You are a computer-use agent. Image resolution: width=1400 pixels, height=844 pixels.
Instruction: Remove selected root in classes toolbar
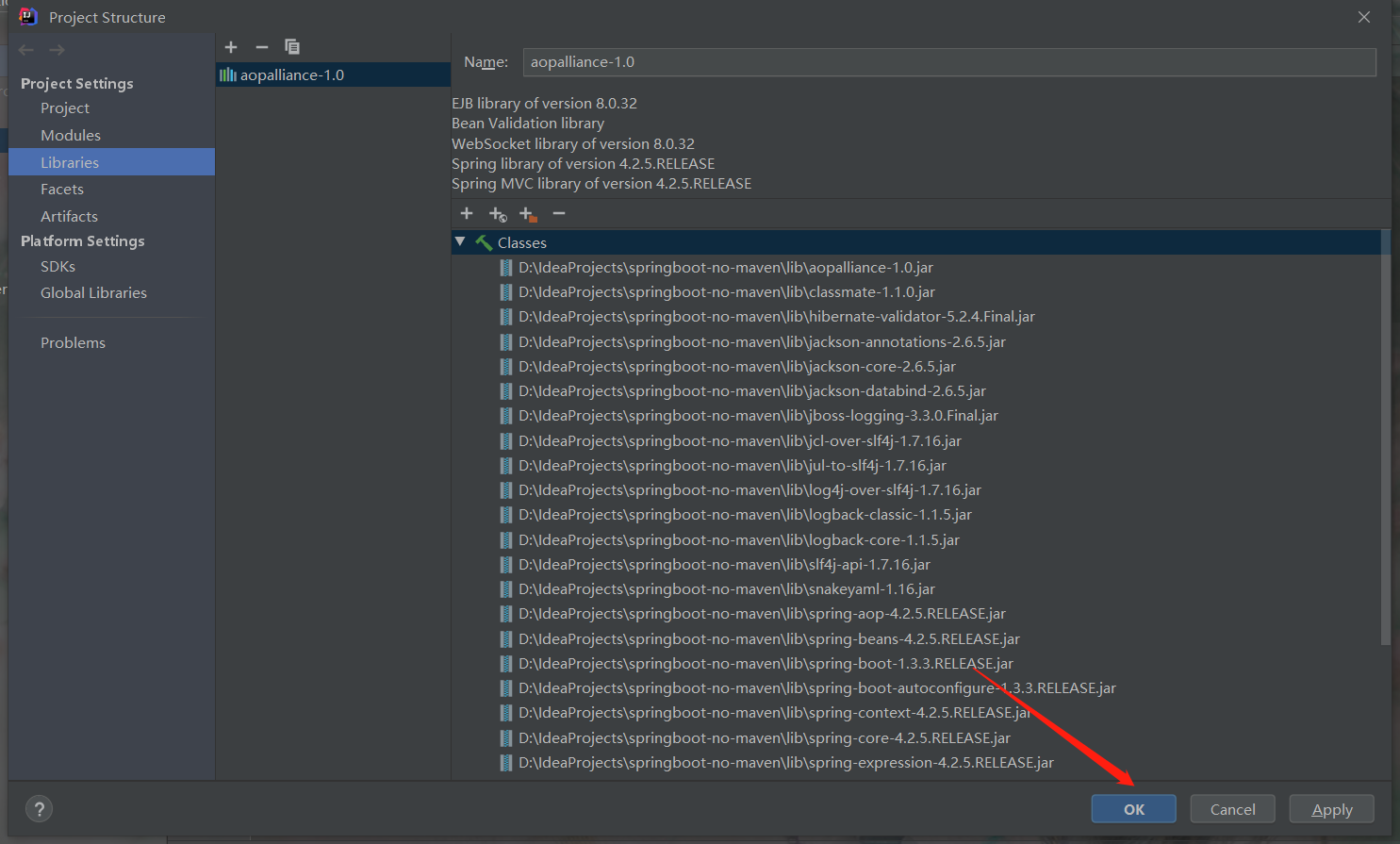click(x=559, y=213)
